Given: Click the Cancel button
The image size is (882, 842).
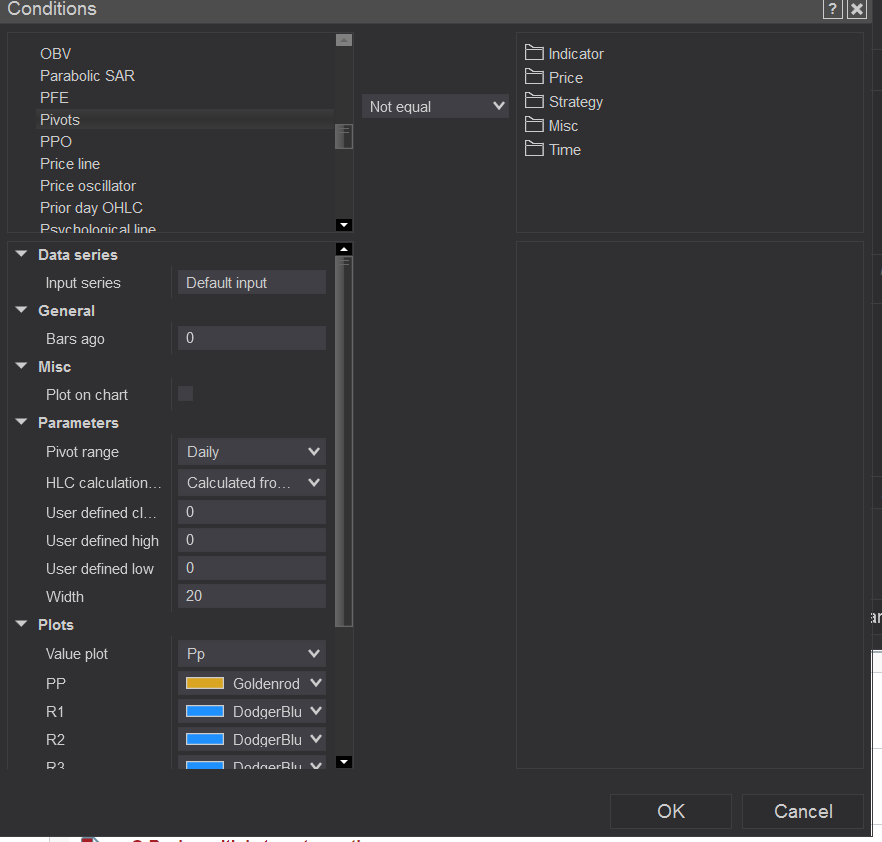Looking at the screenshot, I should click(802, 811).
